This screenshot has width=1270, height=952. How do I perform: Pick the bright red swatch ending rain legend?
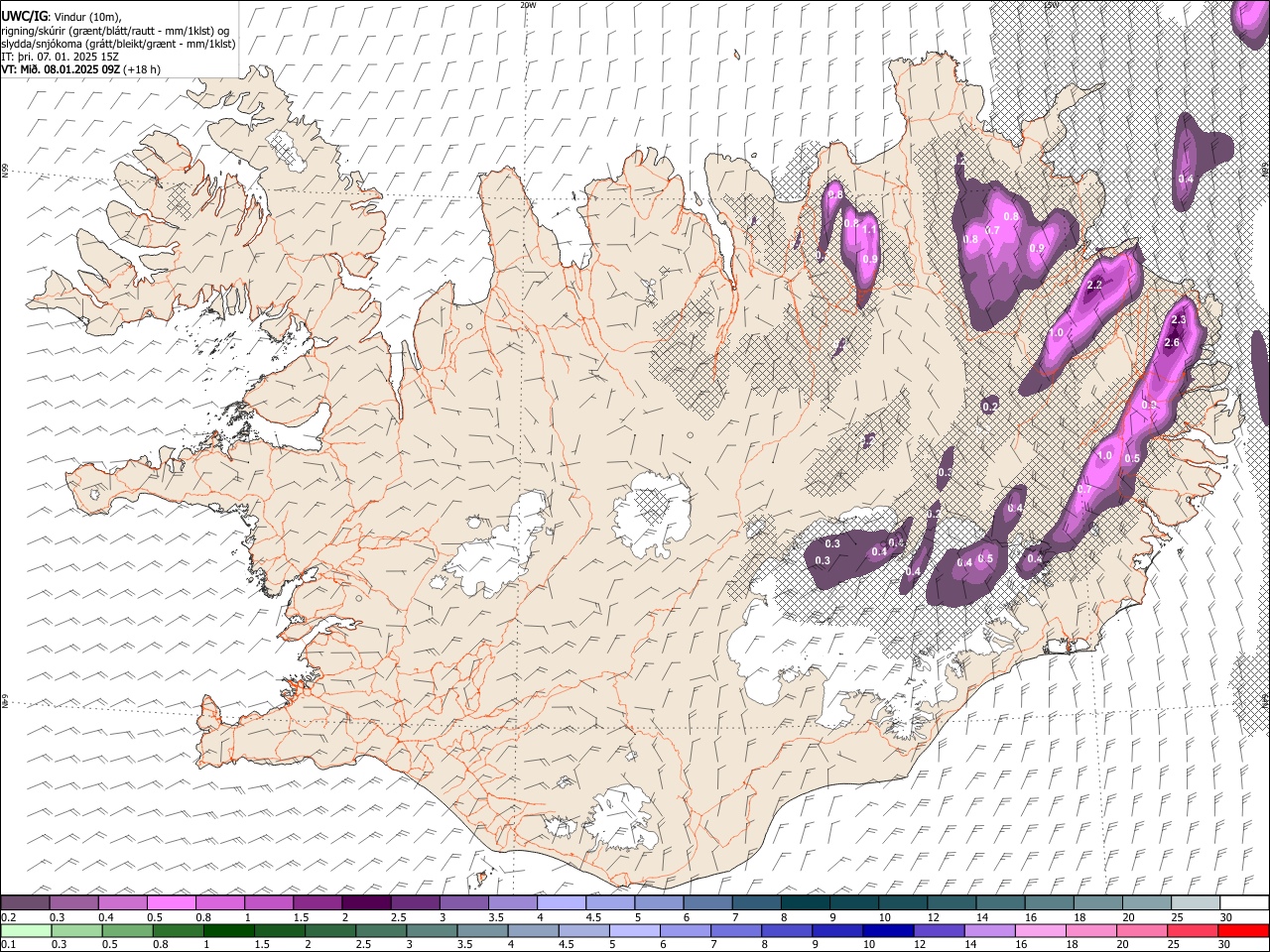(x=1242, y=930)
